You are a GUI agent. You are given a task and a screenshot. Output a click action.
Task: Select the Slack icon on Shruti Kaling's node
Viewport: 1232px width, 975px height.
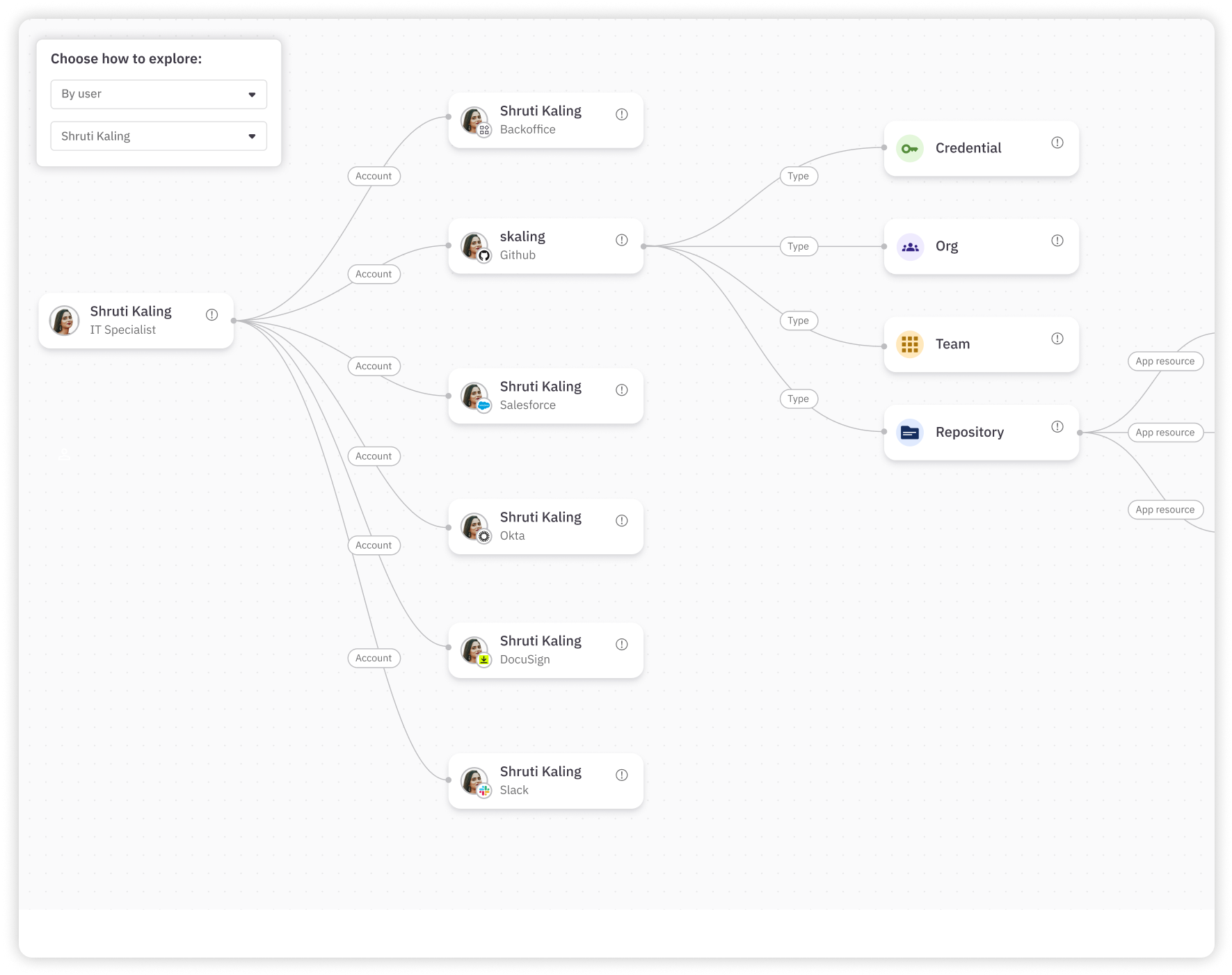click(x=485, y=790)
